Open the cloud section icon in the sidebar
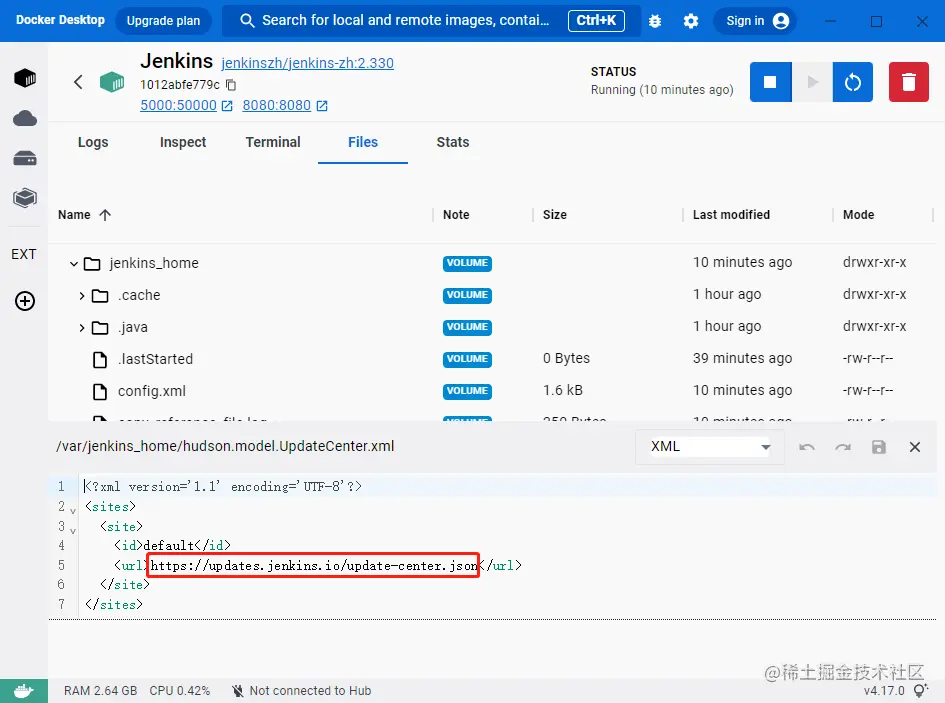945x703 pixels. (x=25, y=118)
